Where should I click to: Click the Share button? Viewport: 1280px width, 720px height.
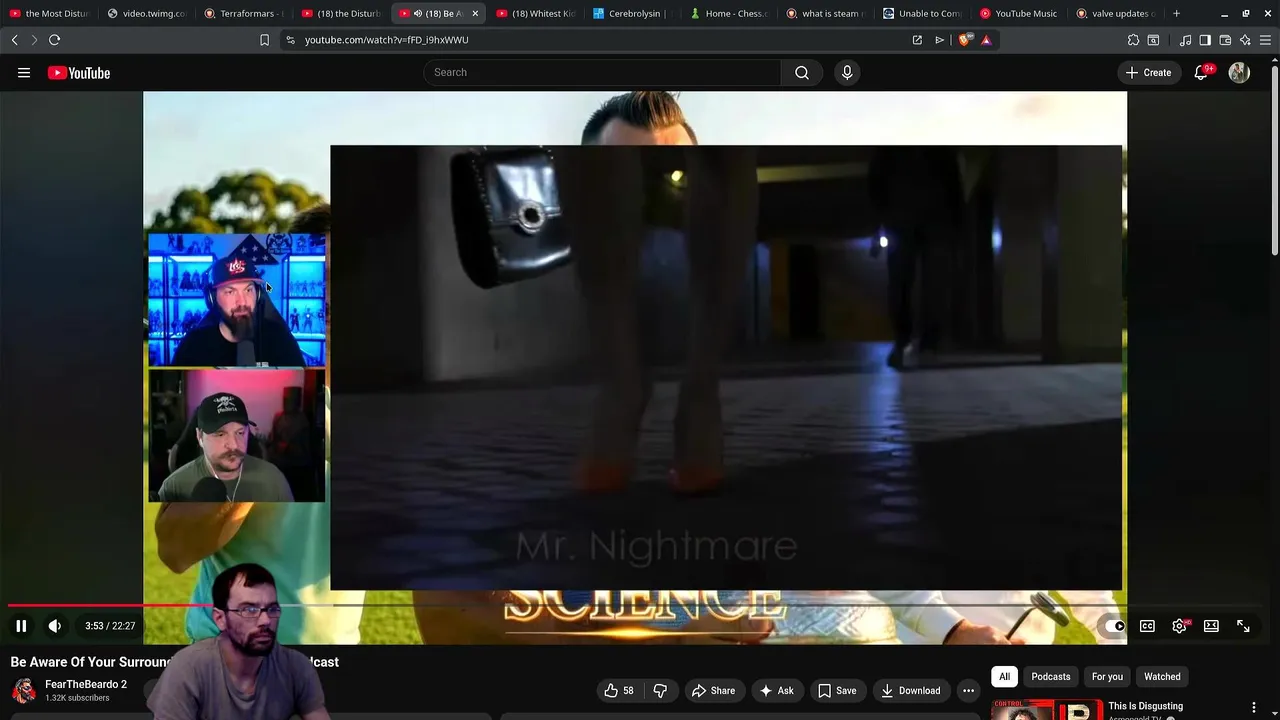click(x=713, y=690)
